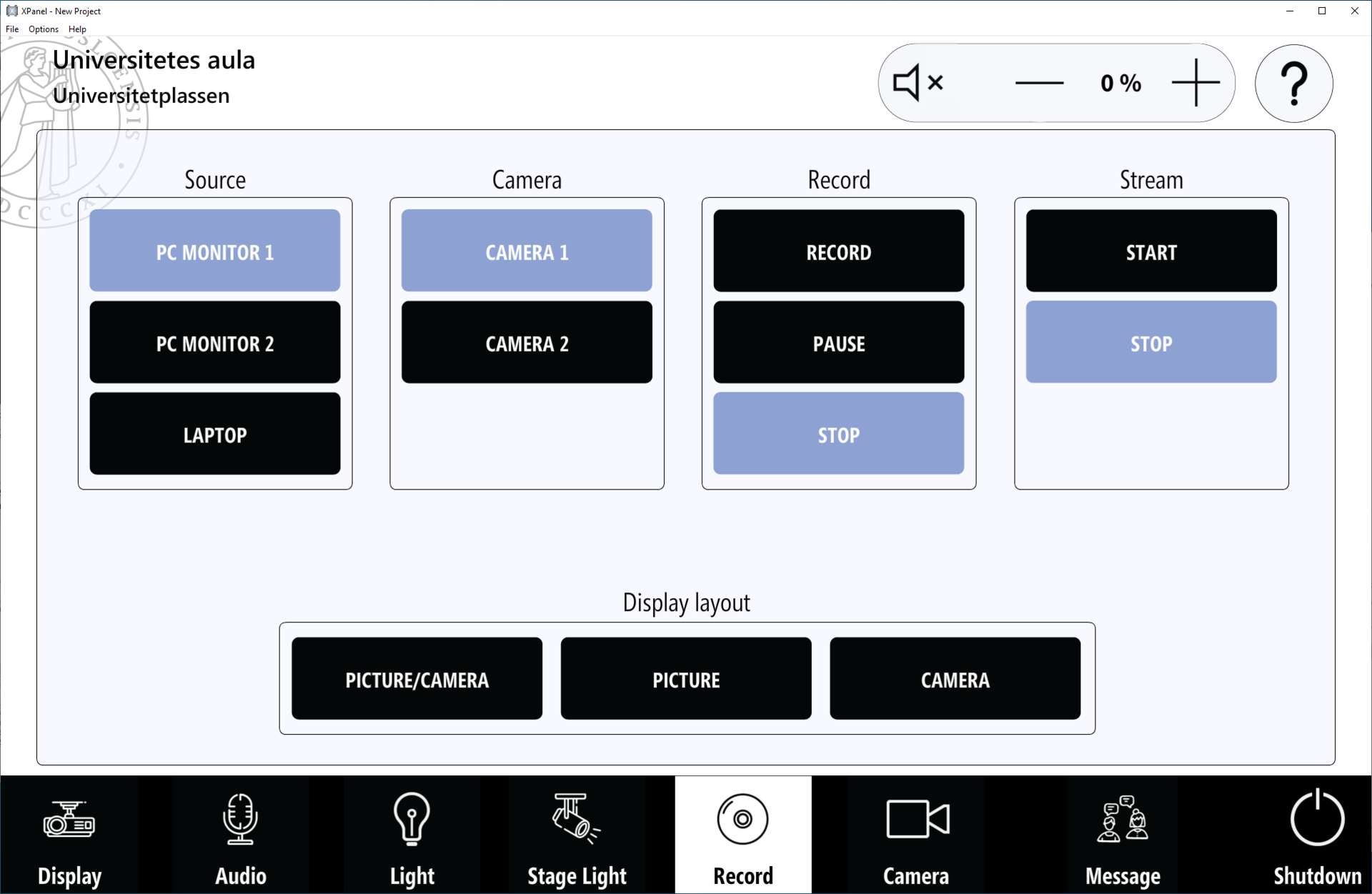1372x894 pixels.
Task: Open the Stage Light spotlight tab
Action: pos(577,835)
